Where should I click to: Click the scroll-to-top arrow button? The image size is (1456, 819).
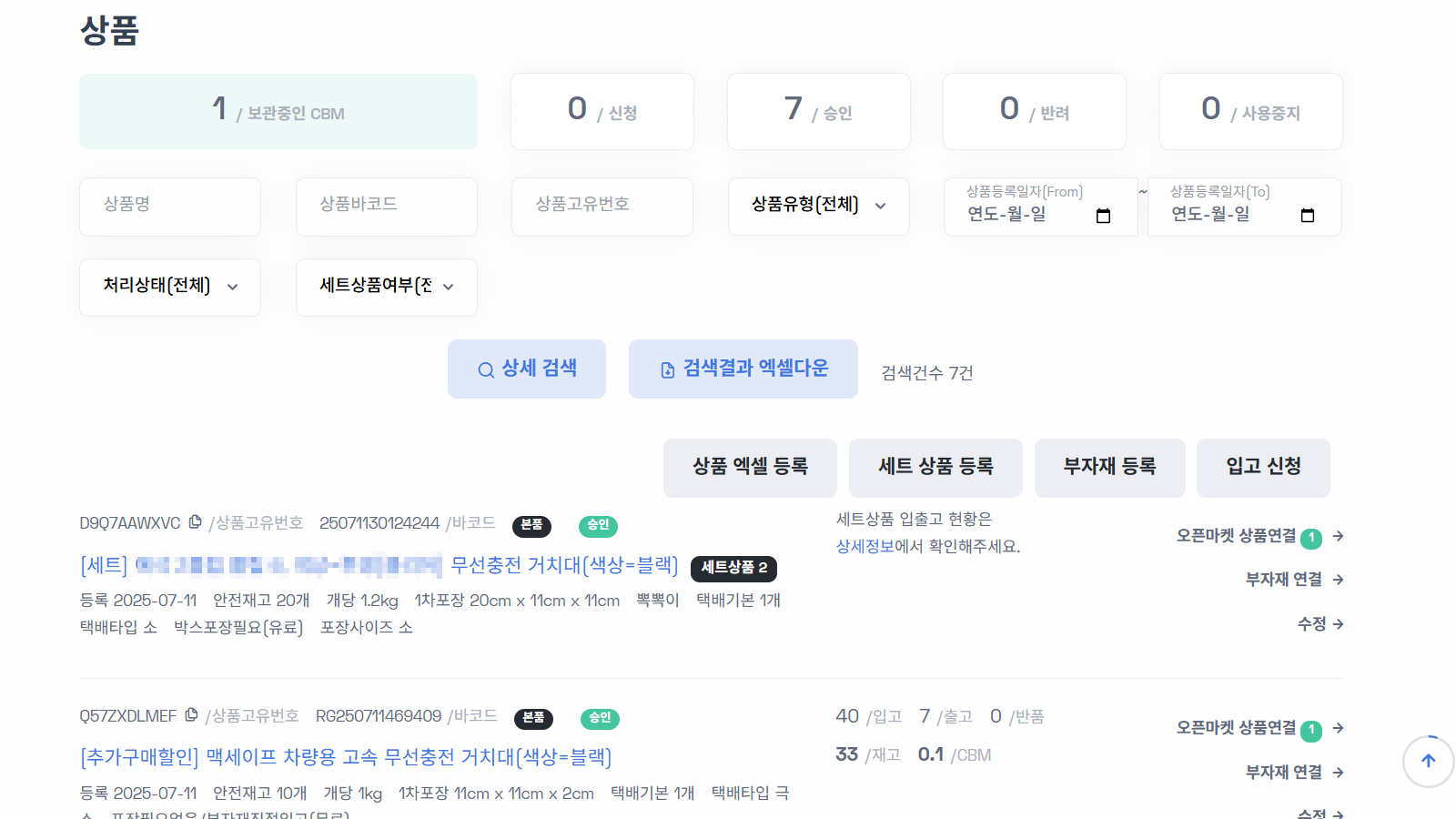tap(1428, 762)
